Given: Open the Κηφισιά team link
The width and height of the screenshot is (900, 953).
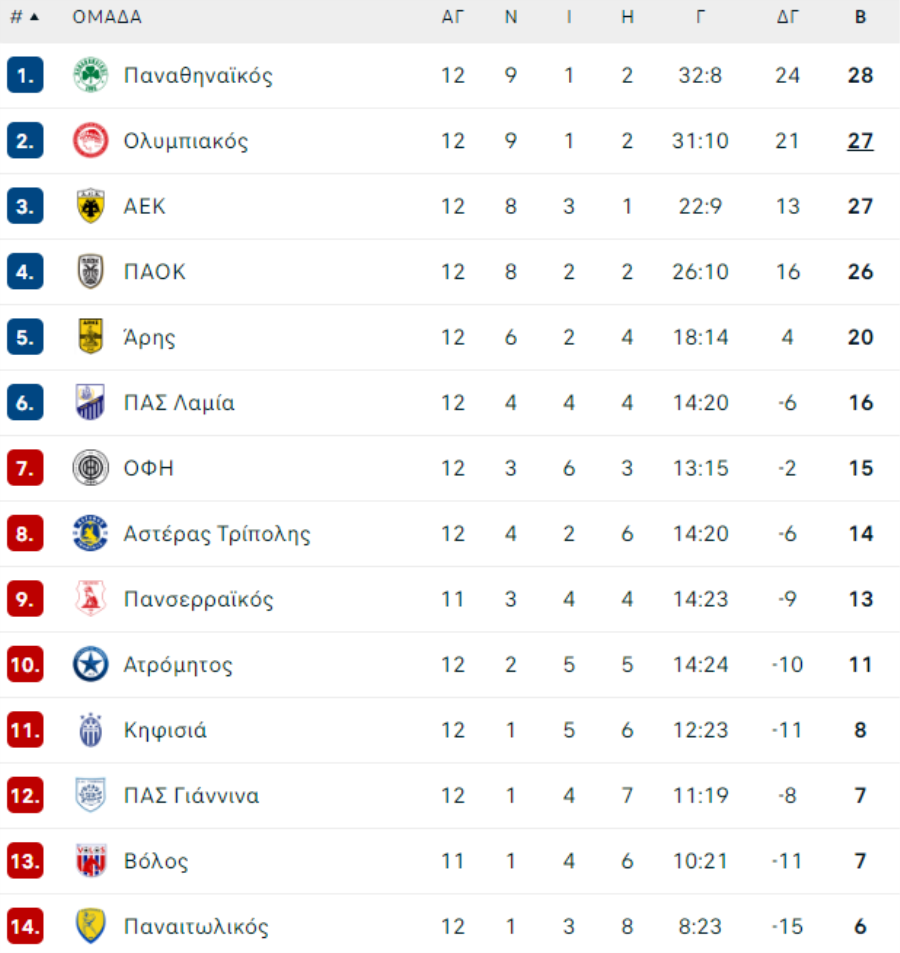Looking at the screenshot, I should point(165,730).
